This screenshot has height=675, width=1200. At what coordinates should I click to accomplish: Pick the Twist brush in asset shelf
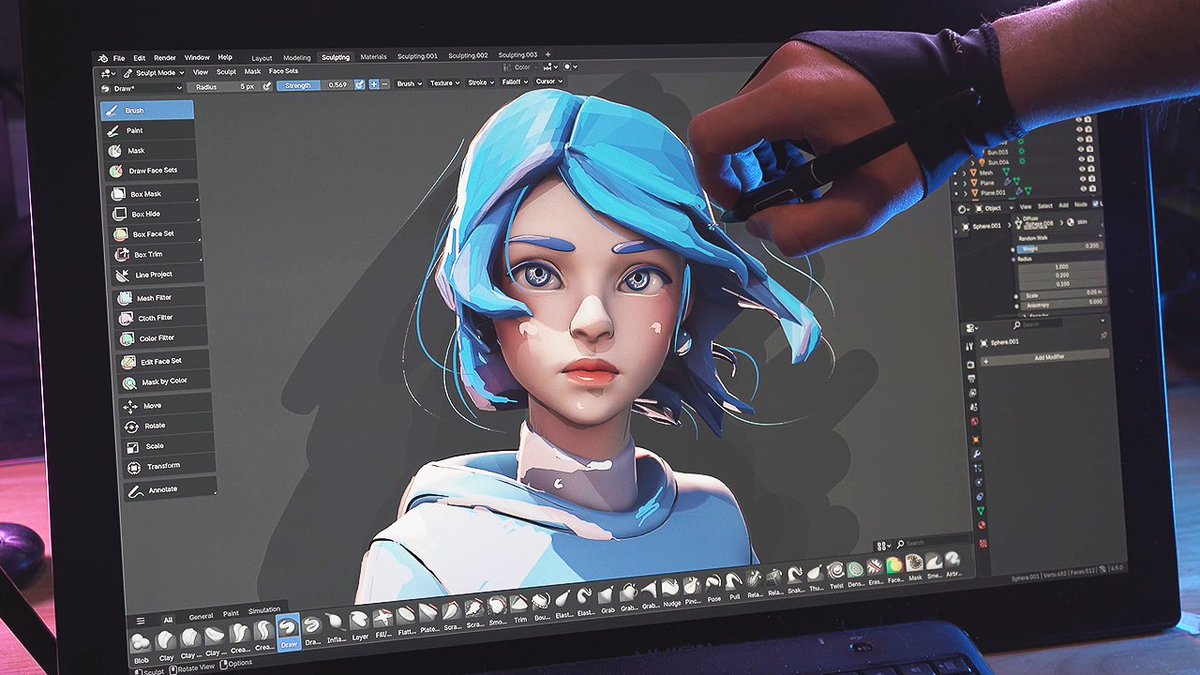coord(836,576)
